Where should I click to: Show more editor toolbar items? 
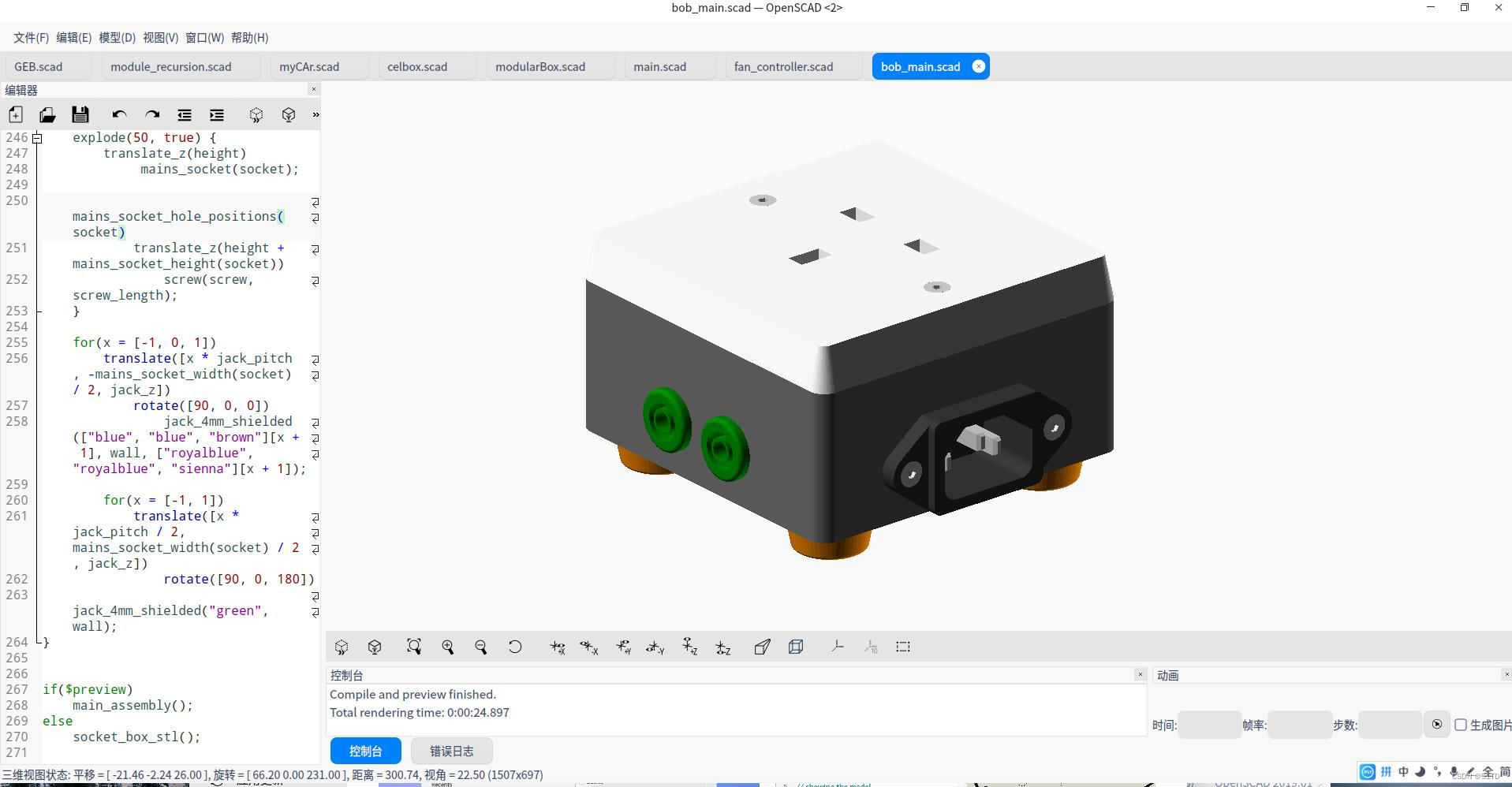point(315,114)
